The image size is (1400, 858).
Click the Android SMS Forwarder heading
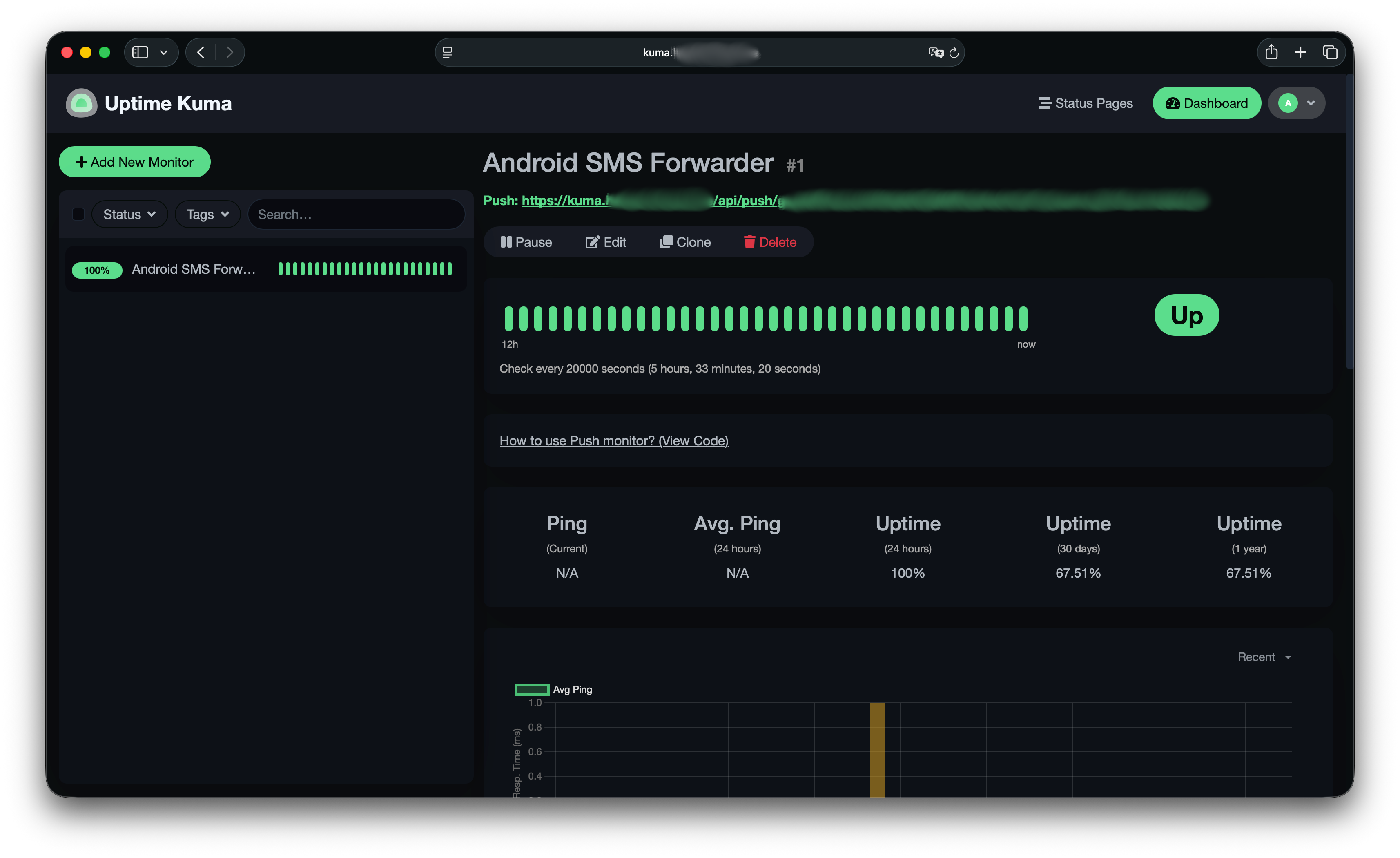[628, 163]
